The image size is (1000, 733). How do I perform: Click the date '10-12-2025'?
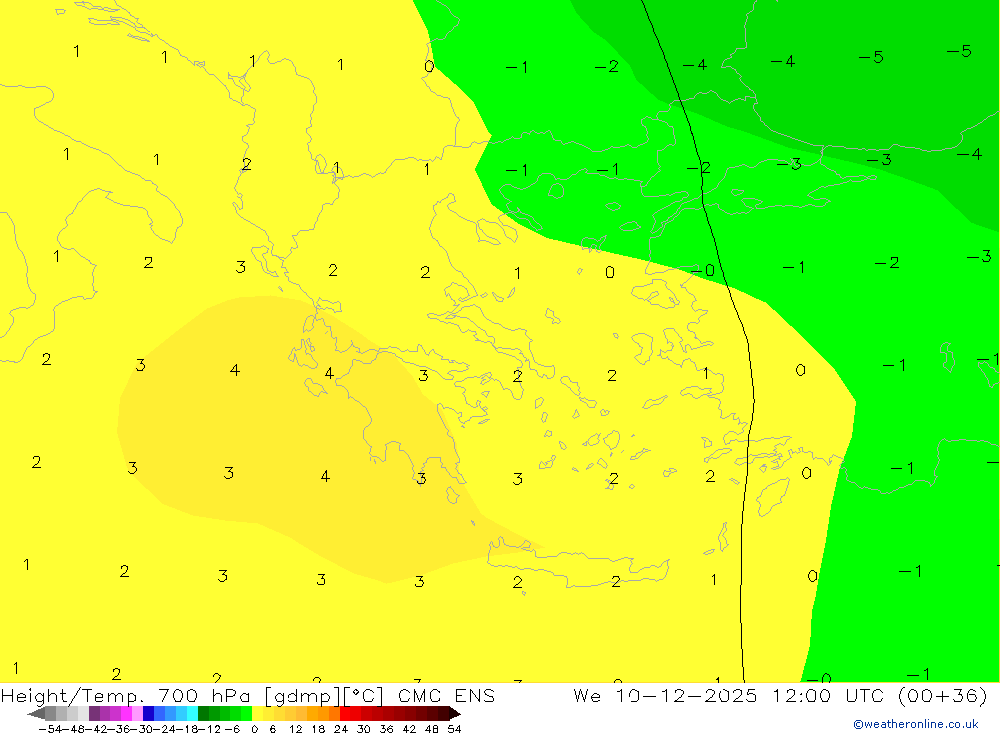coord(686,695)
